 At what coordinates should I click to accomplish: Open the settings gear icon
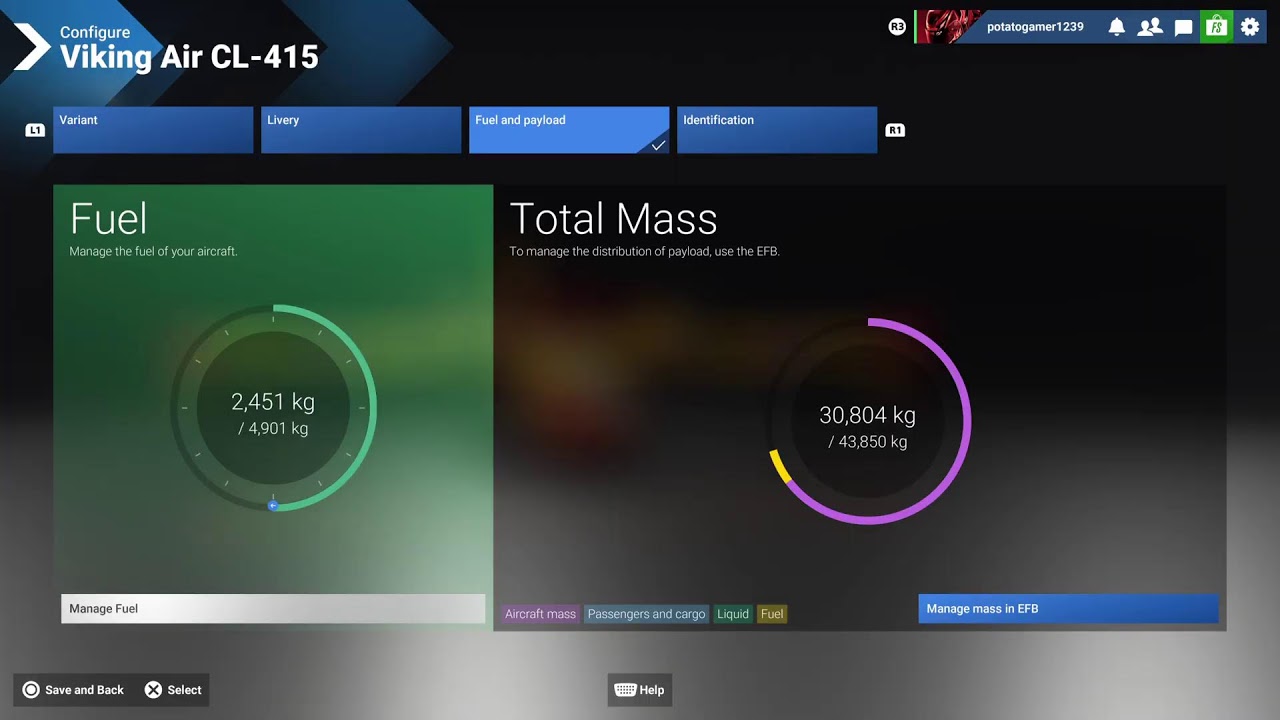(1250, 27)
